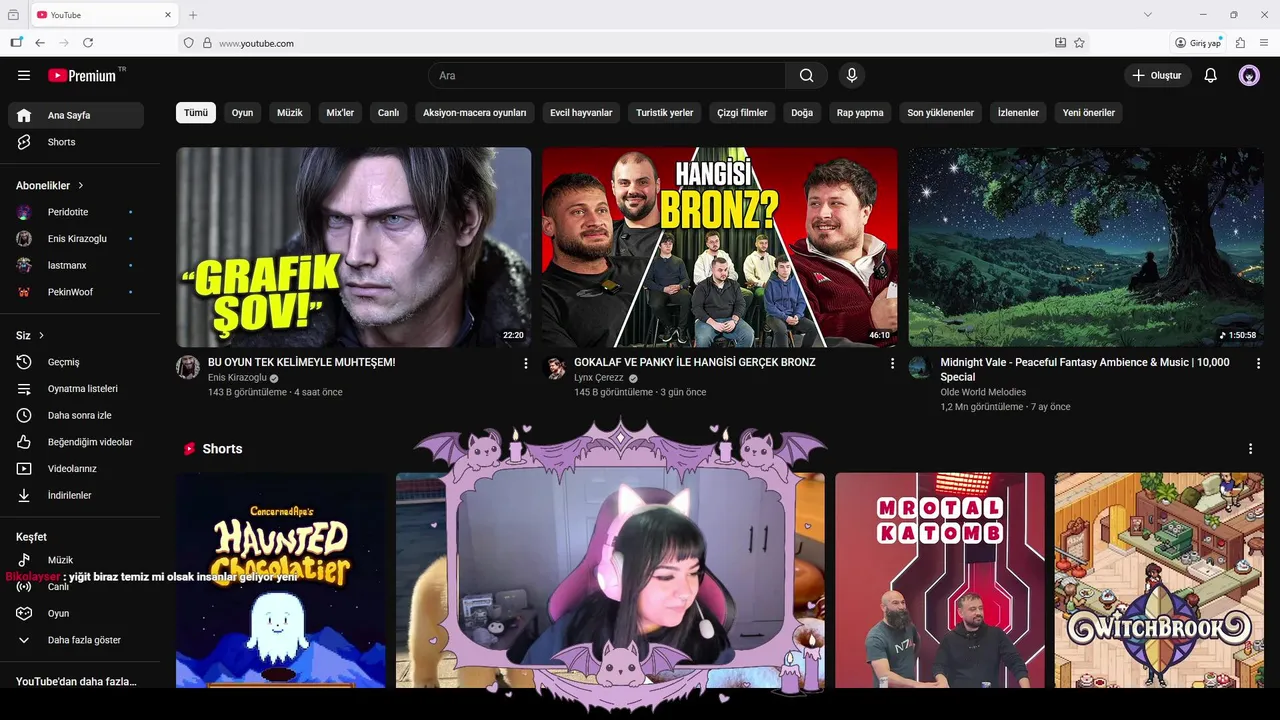Select the Rap yapma chip
This screenshot has width=1280, height=720.
[860, 113]
